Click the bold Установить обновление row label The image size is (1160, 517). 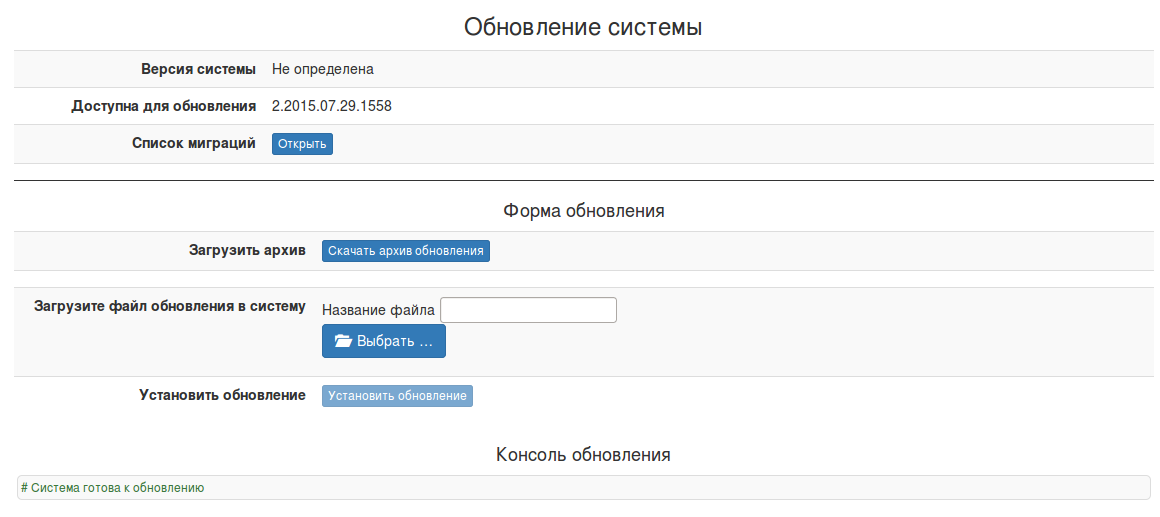(222, 395)
